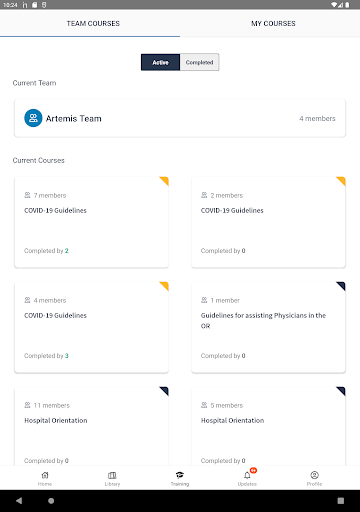Tap members icon on 2 members card
The height and width of the screenshot is (512, 360).
204,195
